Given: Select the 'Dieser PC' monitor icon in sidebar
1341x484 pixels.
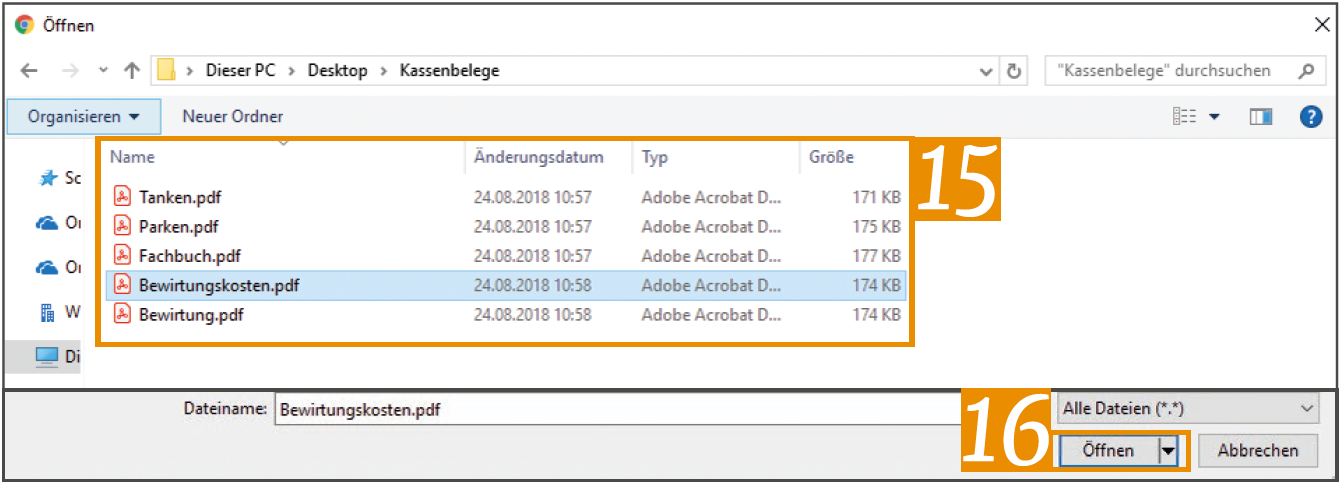Looking at the screenshot, I should [x=47, y=356].
